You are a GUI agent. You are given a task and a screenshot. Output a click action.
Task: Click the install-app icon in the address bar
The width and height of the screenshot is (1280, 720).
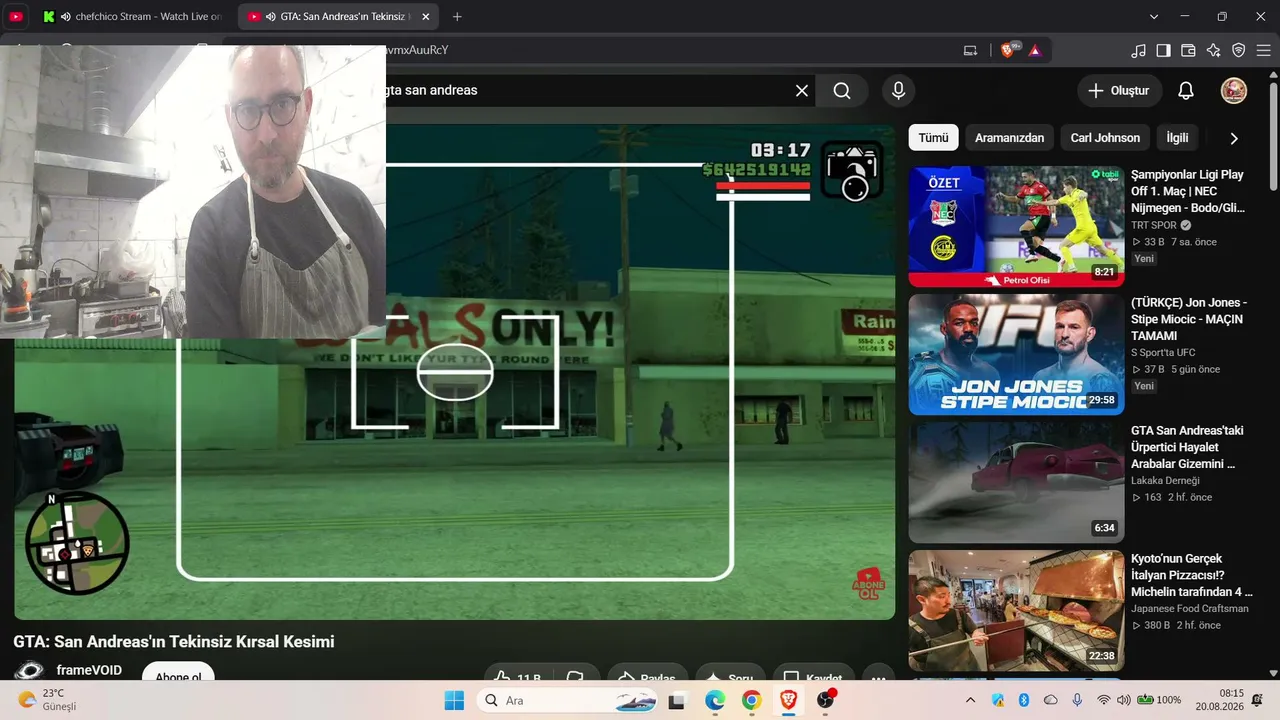click(x=970, y=50)
